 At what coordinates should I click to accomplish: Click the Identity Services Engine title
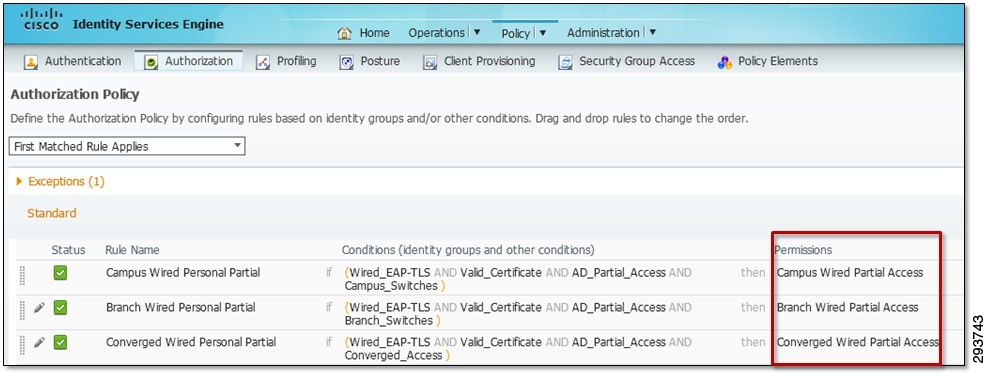(149, 25)
